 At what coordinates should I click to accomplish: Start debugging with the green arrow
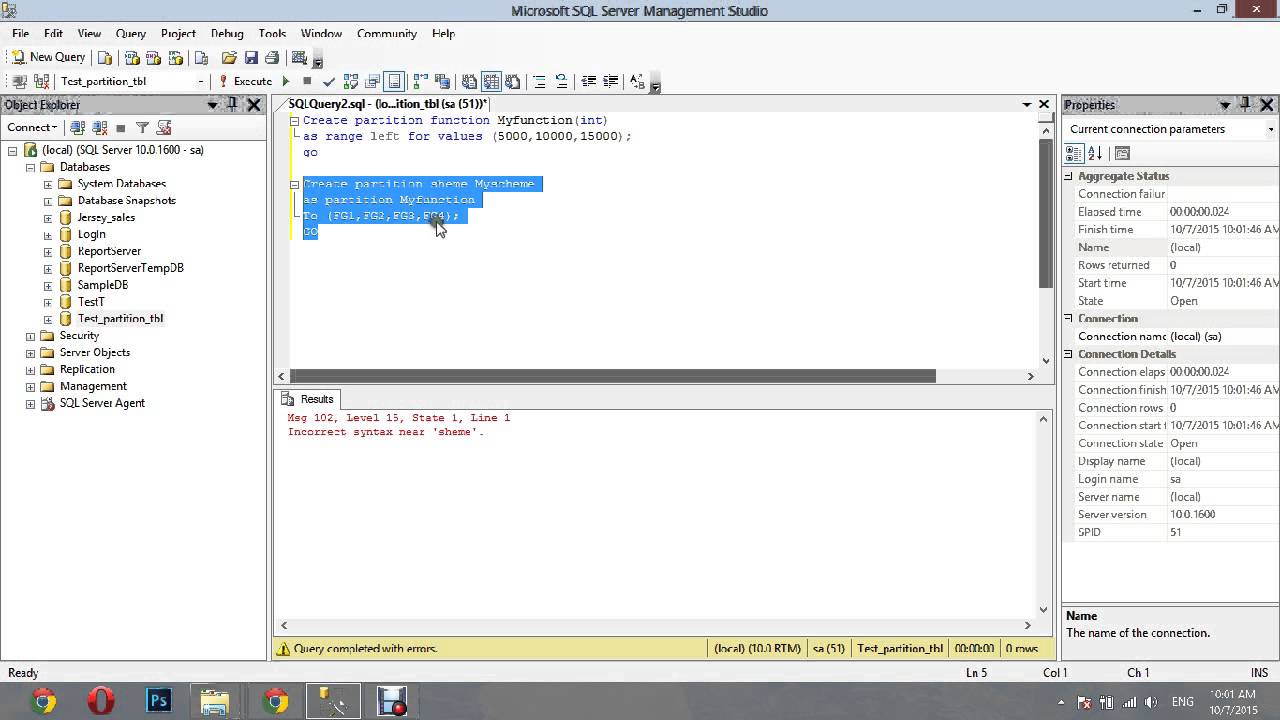point(286,81)
